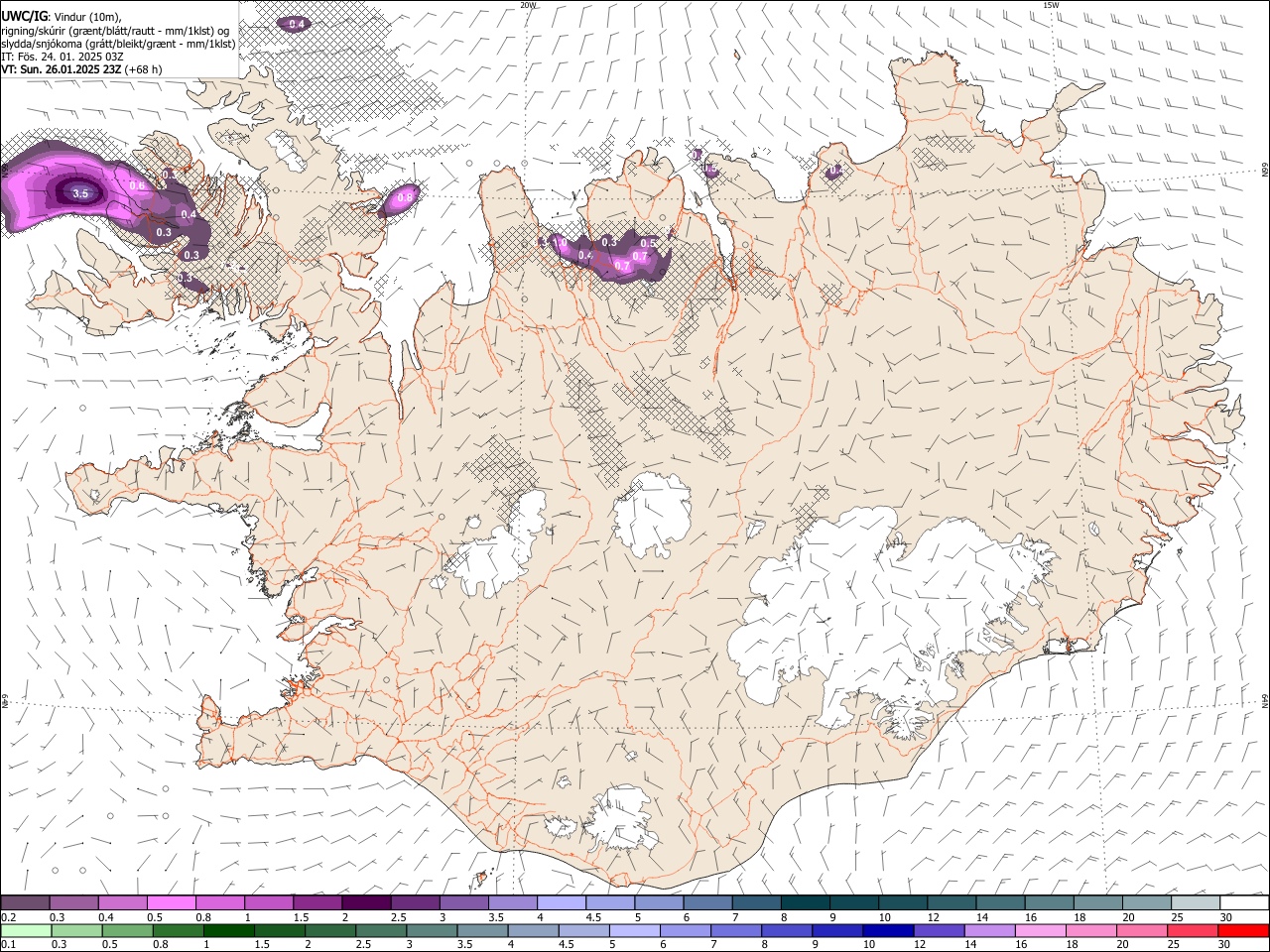The height and width of the screenshot is (952, 1270).
Task: Click the pale green 0.1 rain legend swatch
Action: point(25,930)
